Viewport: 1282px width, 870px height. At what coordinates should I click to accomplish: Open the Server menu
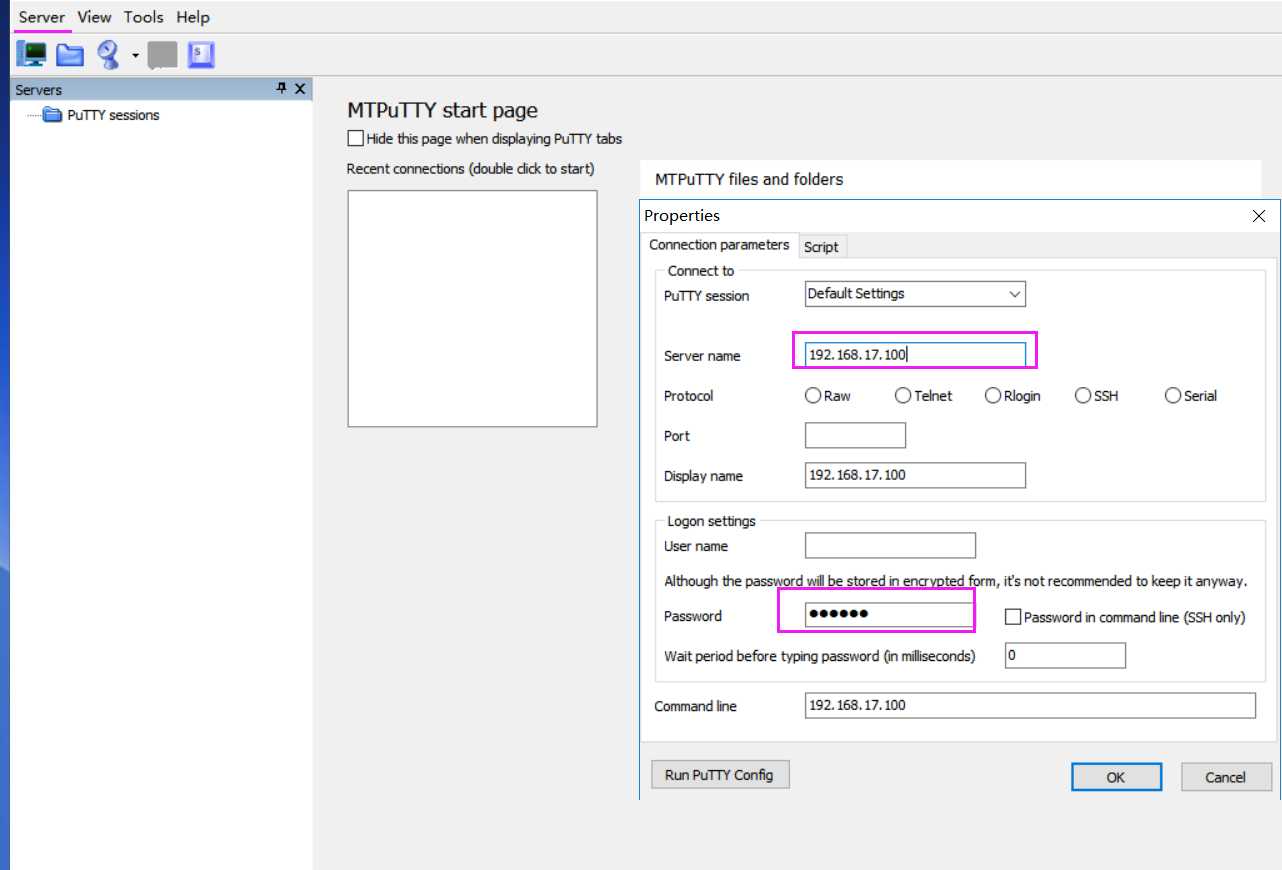click(x=42, y=17)
